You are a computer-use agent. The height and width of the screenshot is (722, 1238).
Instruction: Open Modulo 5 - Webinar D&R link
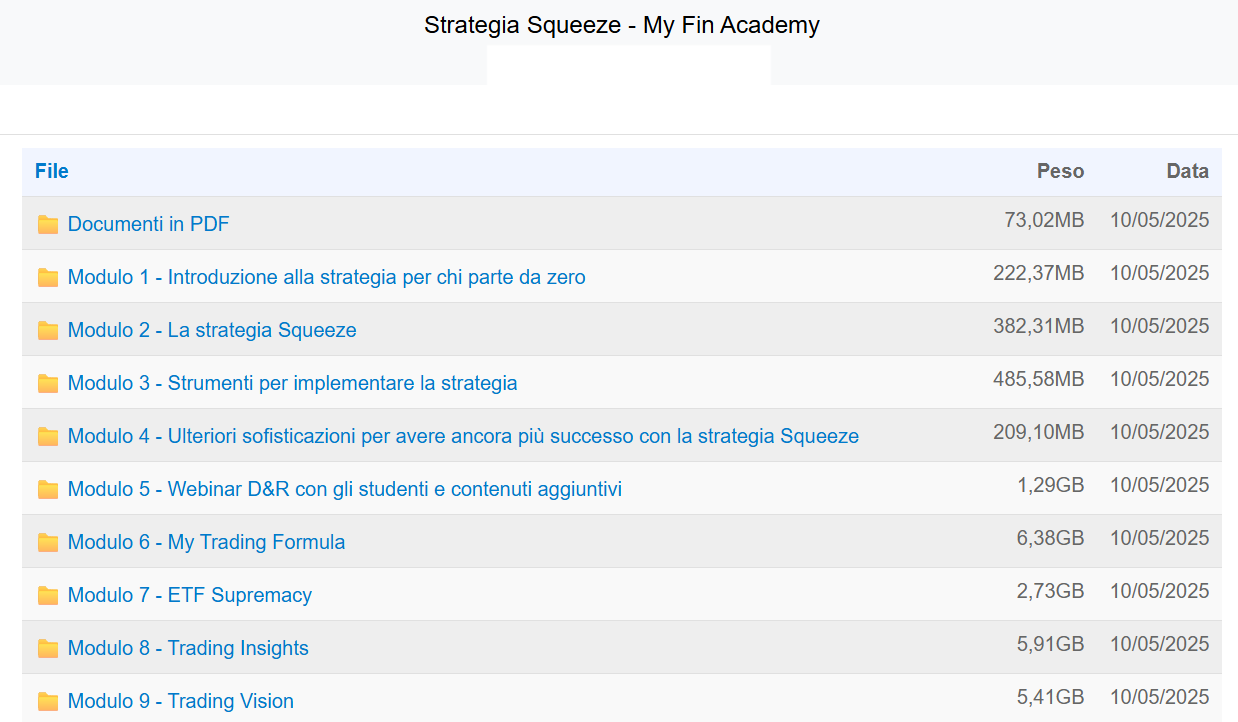(x=345, y=489)
